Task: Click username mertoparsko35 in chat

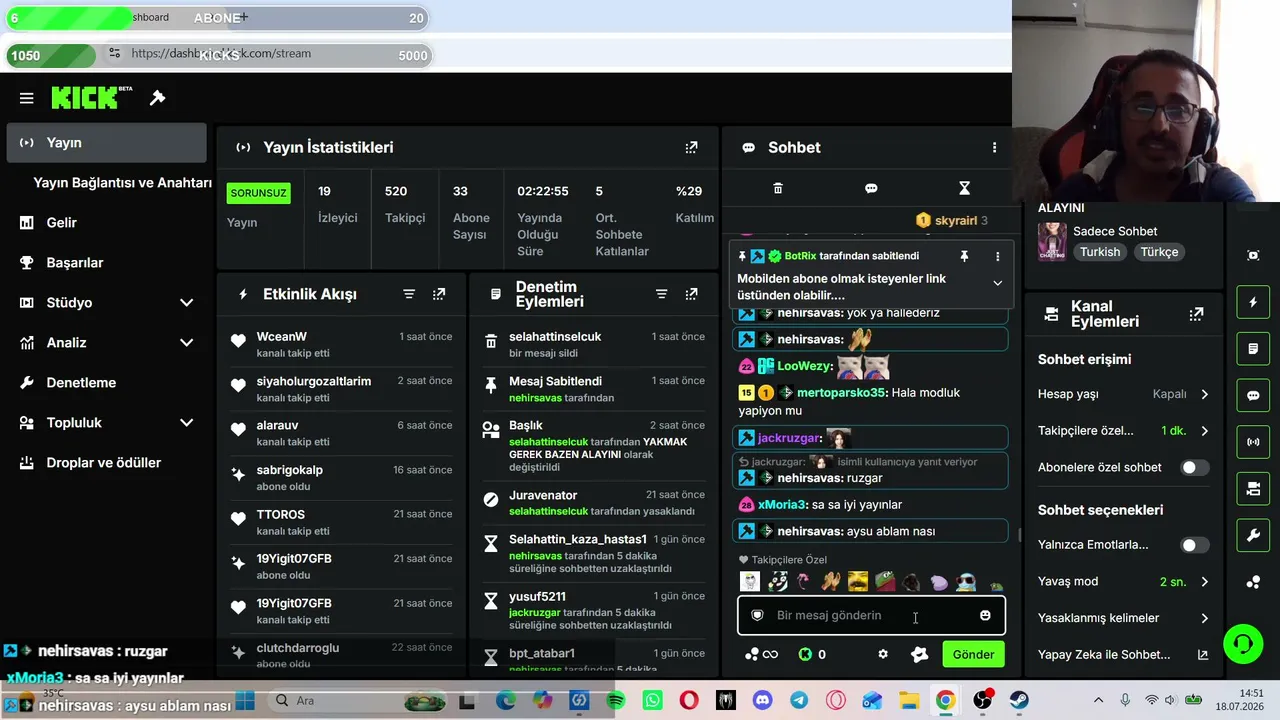Action: coord(841,393)
